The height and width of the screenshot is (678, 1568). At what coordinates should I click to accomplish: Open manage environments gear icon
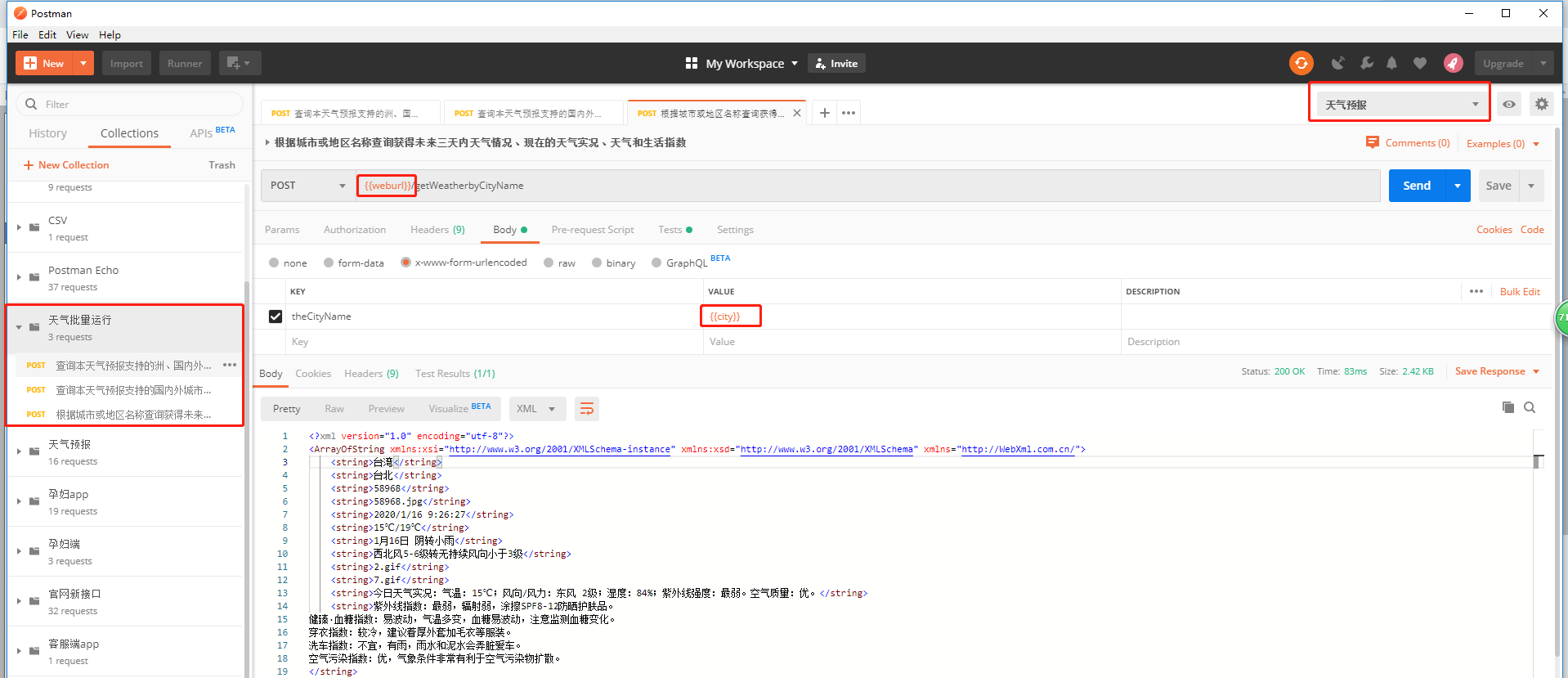(x=1541, y=104)
